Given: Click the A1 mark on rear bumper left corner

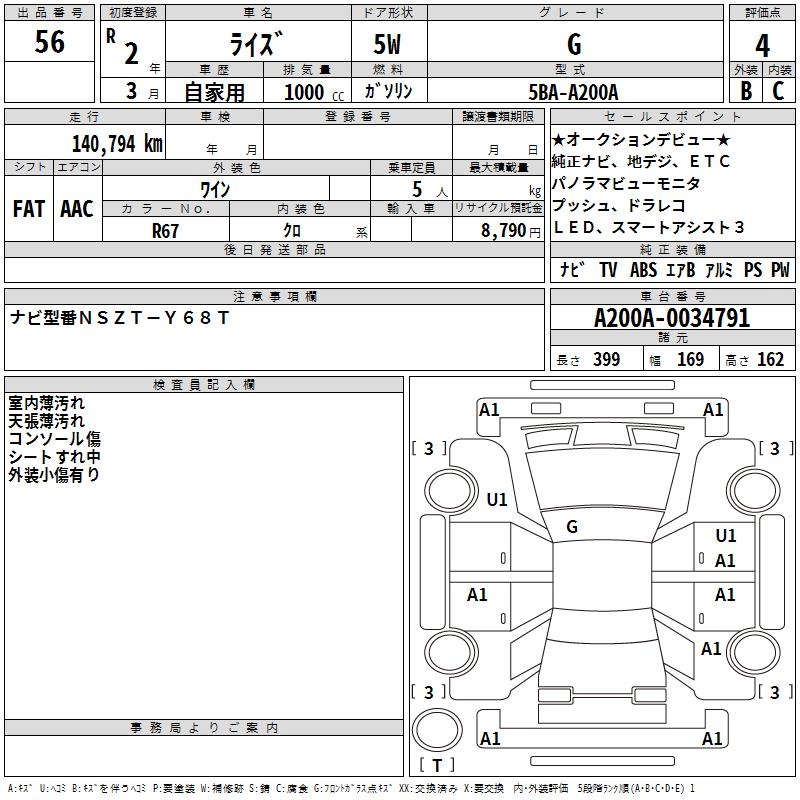Looking at the screenshot, I should [490, 738].
